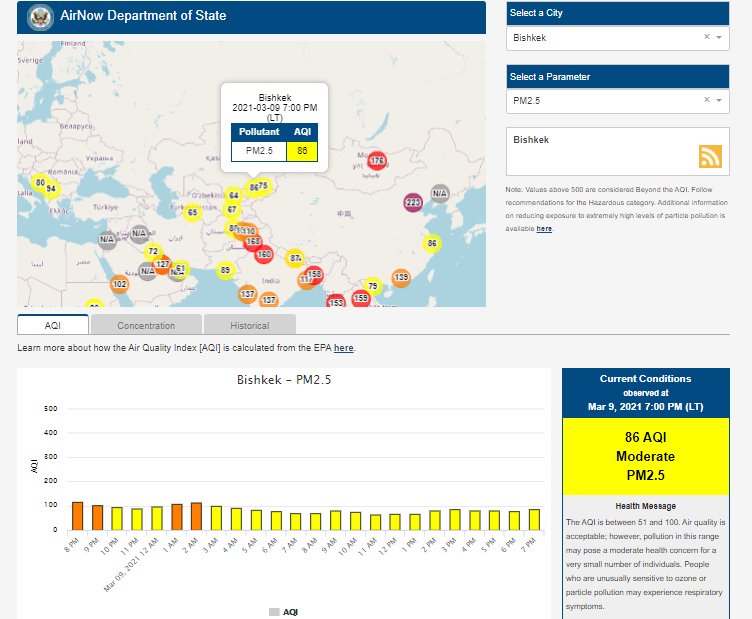Image resolution: width=752 pixels, height=619 pixels.
Task: Toggle the AQI series in chart legend
Action: pos(283,611)
